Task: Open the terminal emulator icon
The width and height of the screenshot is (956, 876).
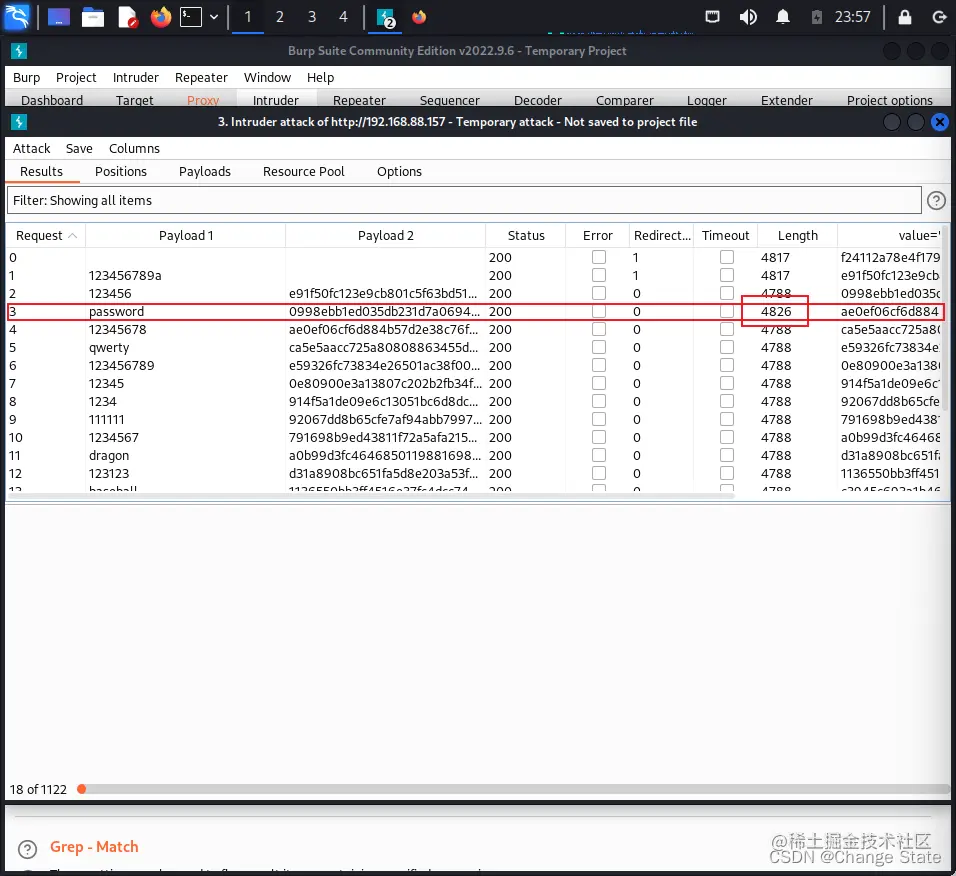Action: tap(191, 17)
